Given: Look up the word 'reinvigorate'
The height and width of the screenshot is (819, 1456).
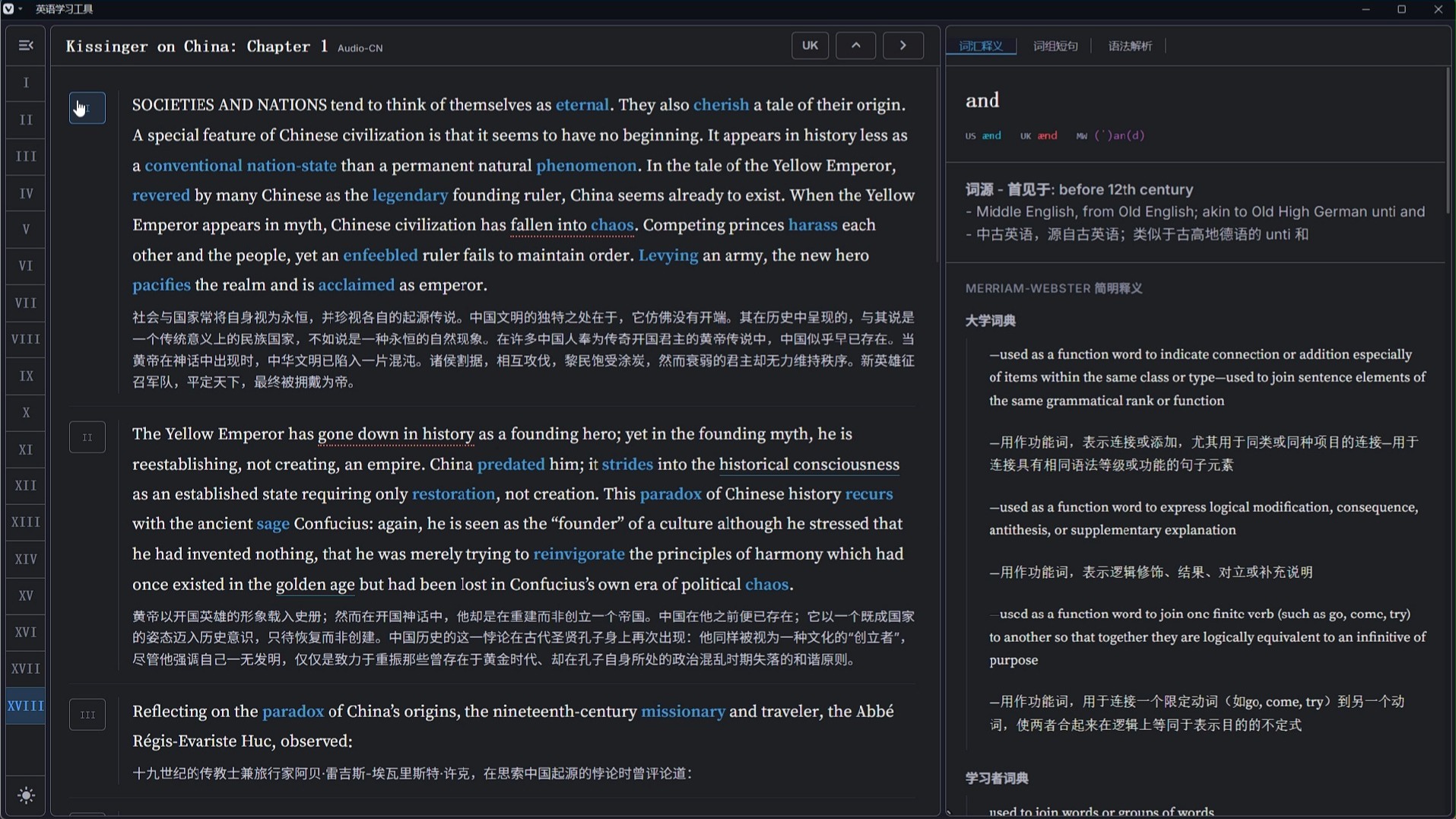Looking at the screenshot, I should coord(579,554).
